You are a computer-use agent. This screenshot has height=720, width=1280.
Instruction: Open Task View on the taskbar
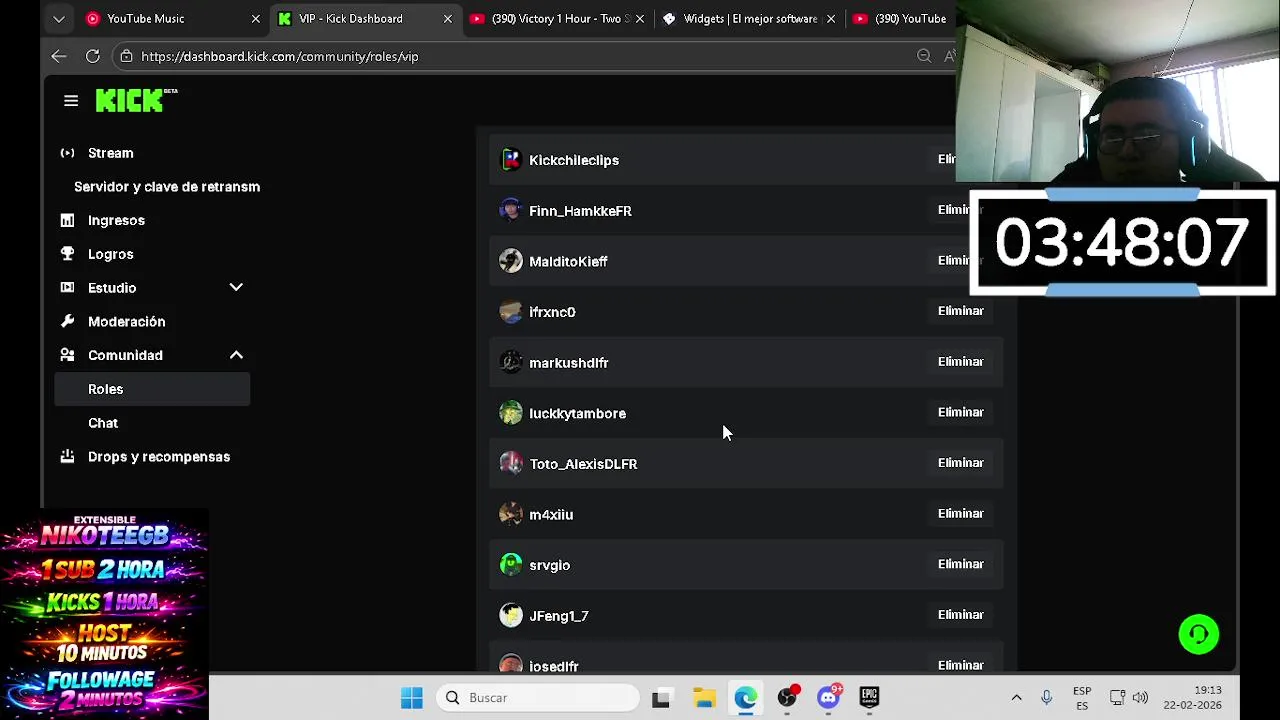661,698
